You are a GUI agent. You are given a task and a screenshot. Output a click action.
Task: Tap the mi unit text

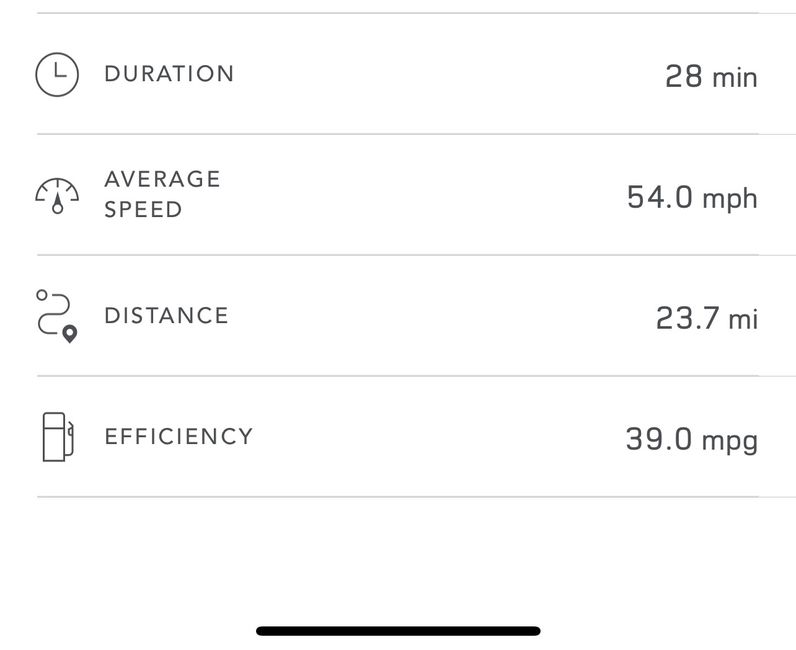[x=743, y=319]
